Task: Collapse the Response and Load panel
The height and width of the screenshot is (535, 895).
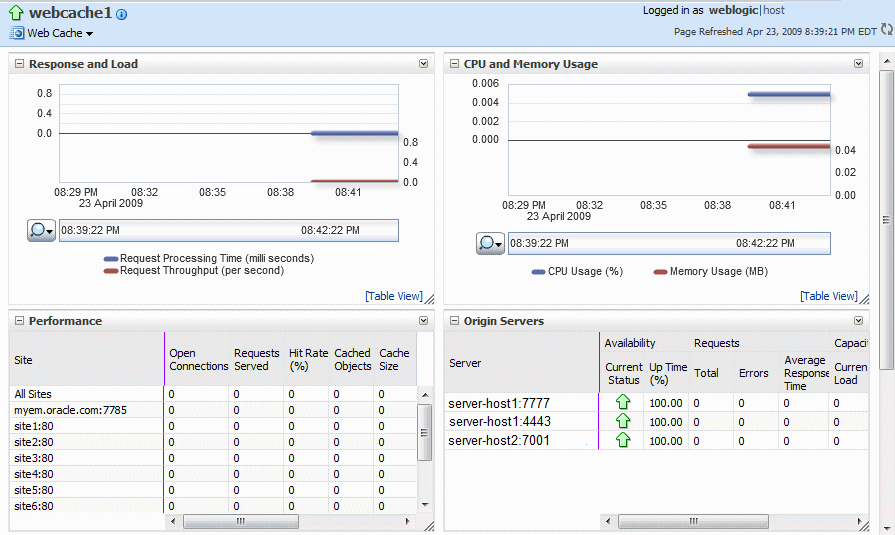Action: (19, 64)
